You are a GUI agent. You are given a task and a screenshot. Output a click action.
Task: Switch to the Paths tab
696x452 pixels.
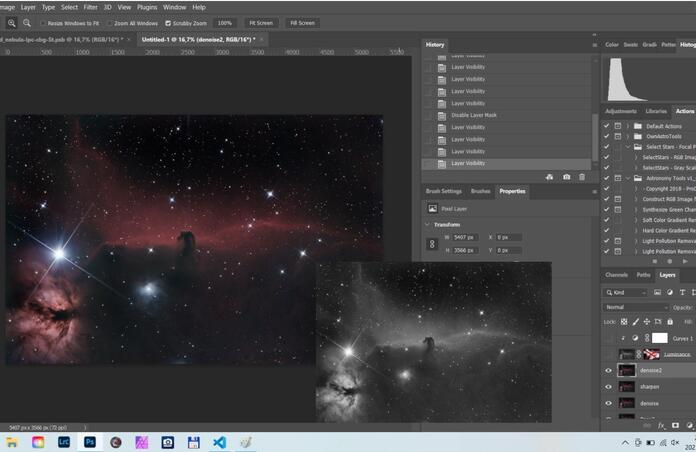643,275
